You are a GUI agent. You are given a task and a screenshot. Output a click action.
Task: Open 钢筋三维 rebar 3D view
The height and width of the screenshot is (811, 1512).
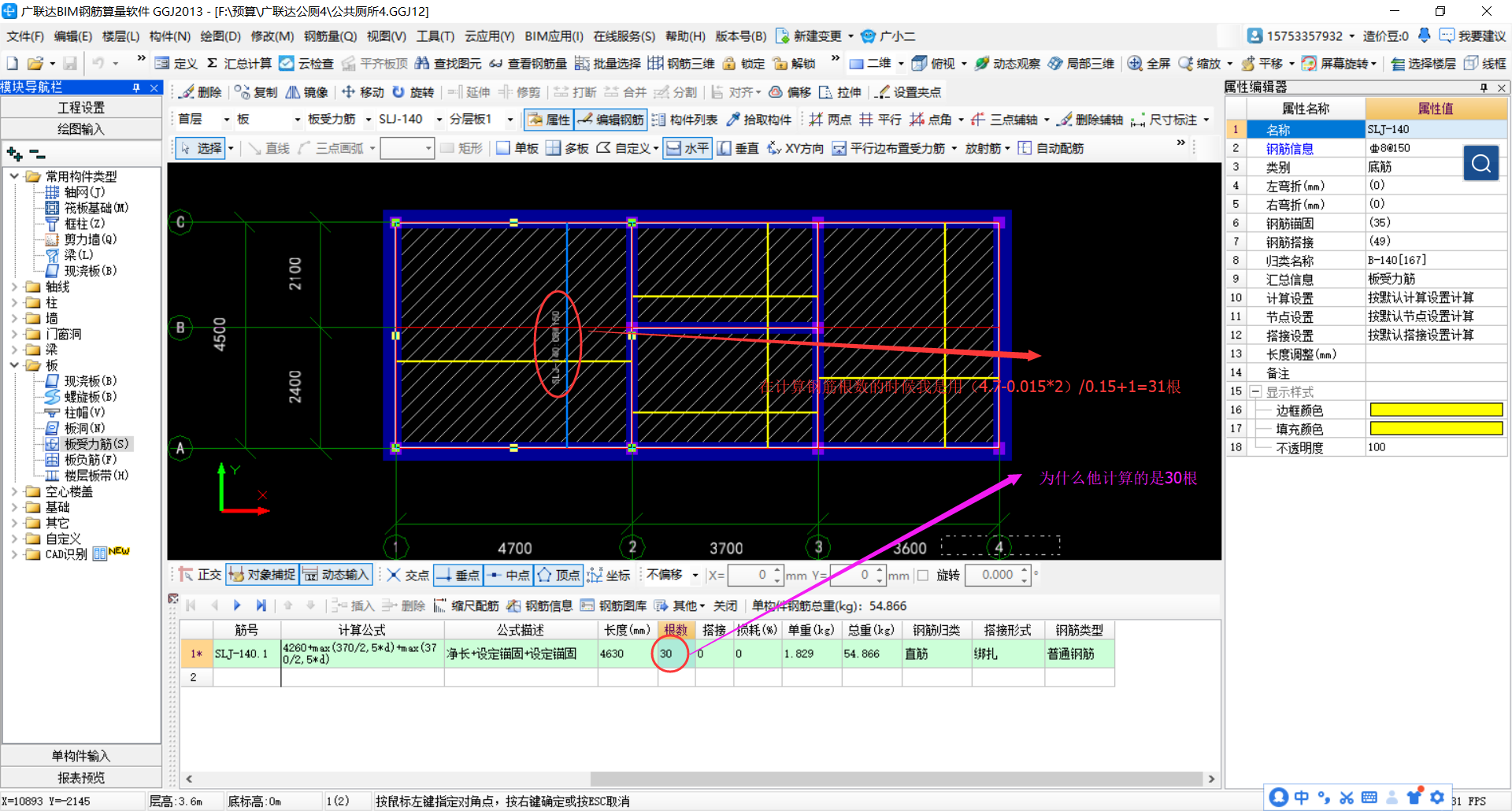(x=681, y=63)
